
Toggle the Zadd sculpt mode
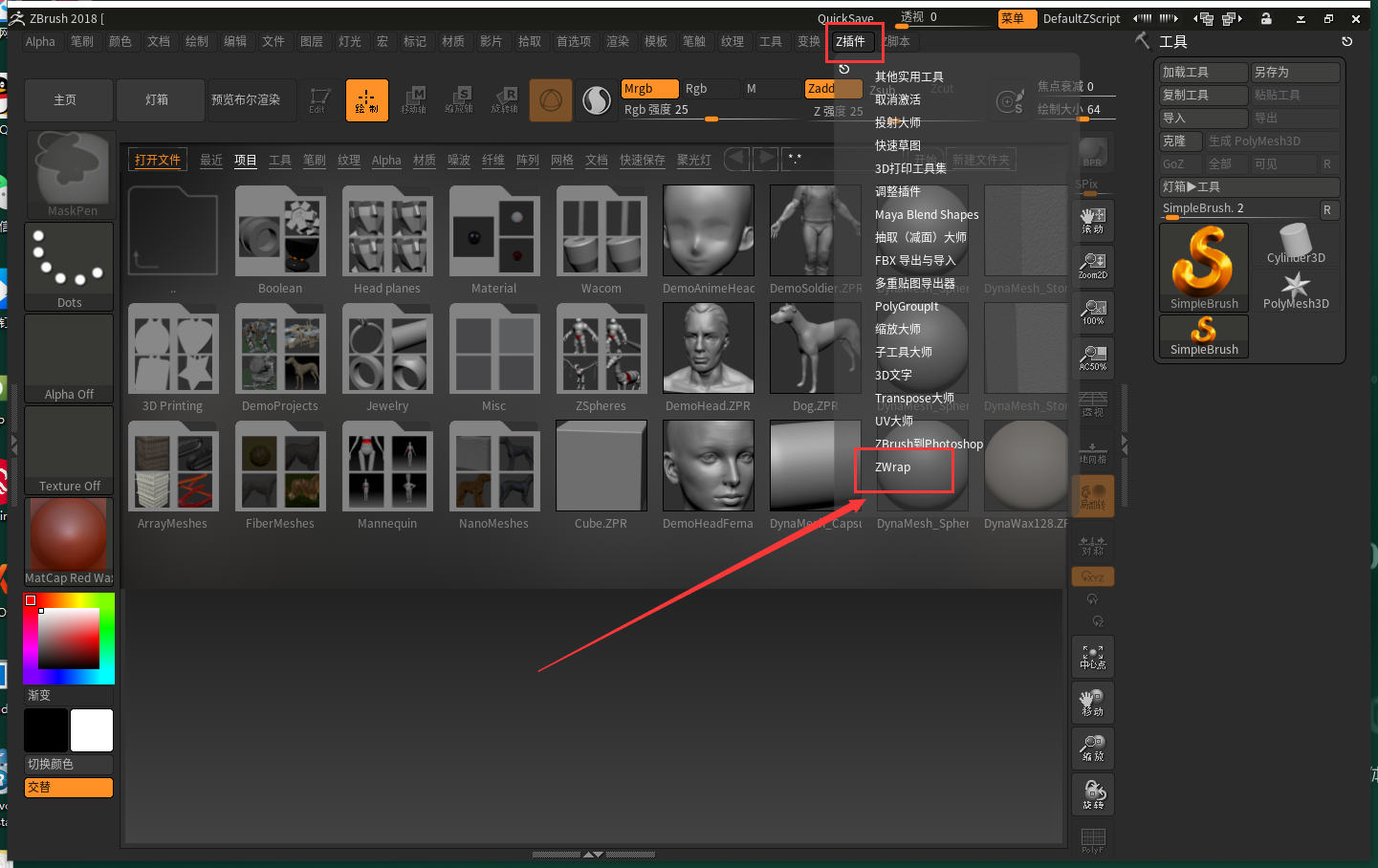[833, 89]
